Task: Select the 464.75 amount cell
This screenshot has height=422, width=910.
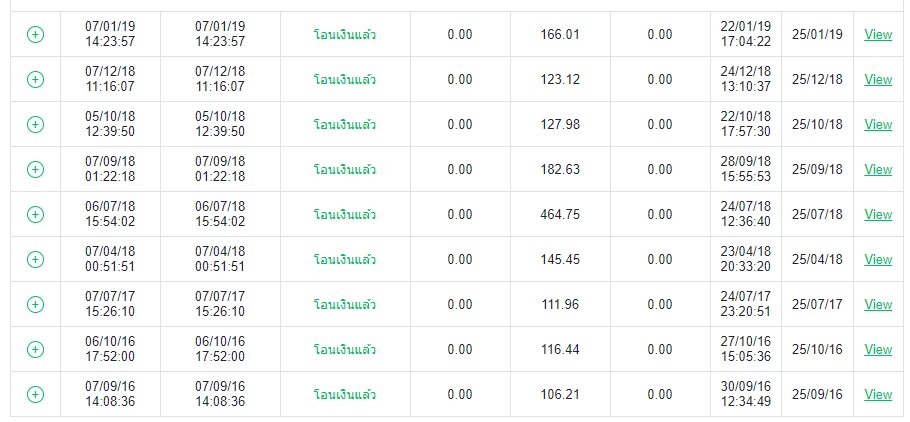Action: [560, 214]
